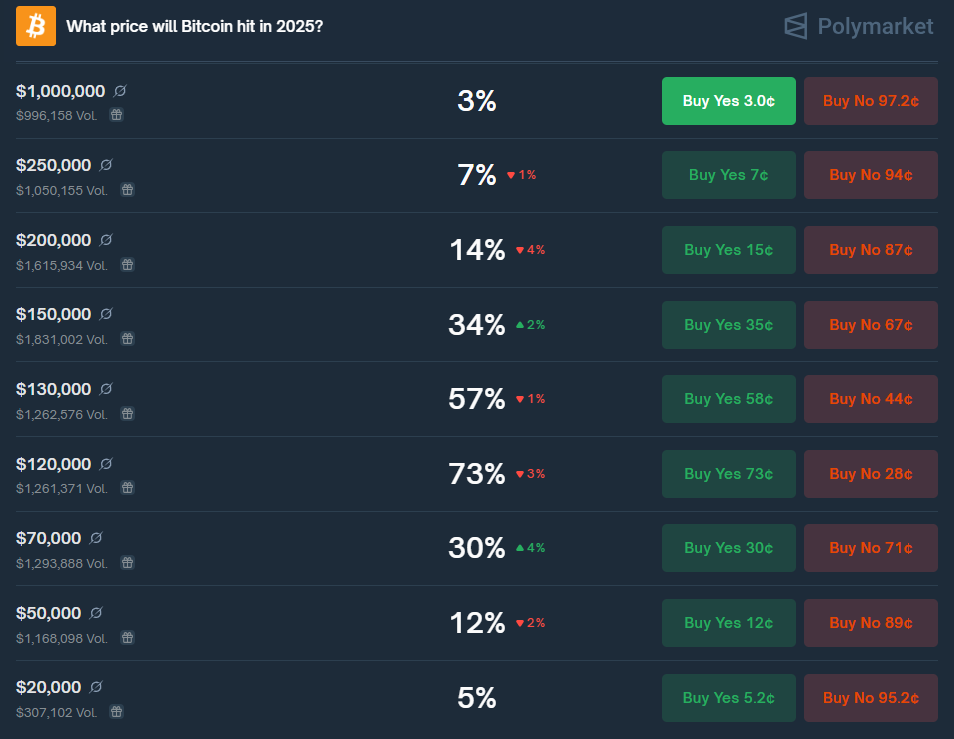The image size is (954, 739).
Task: Click the gift icon beside $1,050,155 Vol.
Action: (x=128, y=189)
